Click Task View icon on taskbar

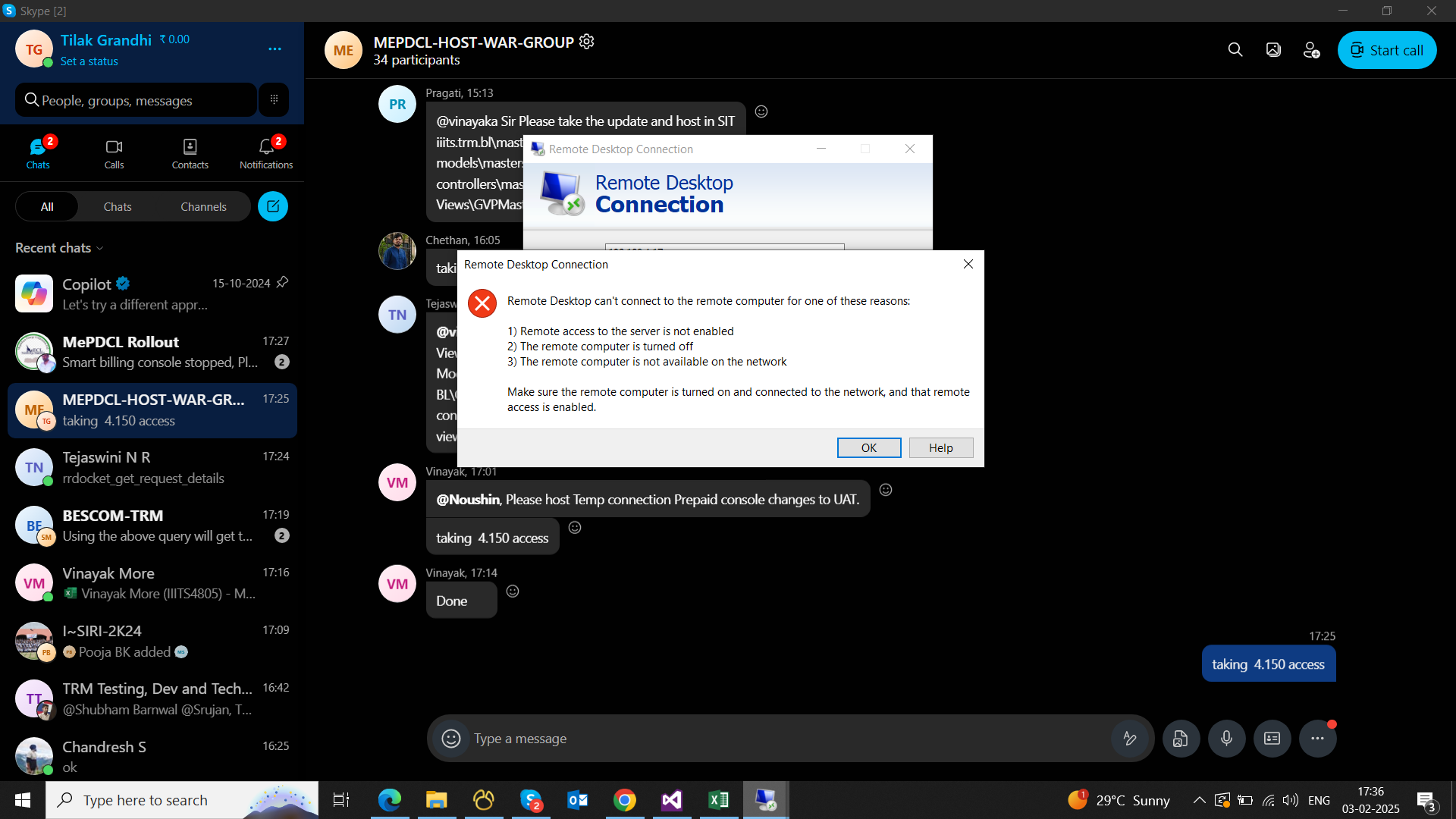coord(341,800)
